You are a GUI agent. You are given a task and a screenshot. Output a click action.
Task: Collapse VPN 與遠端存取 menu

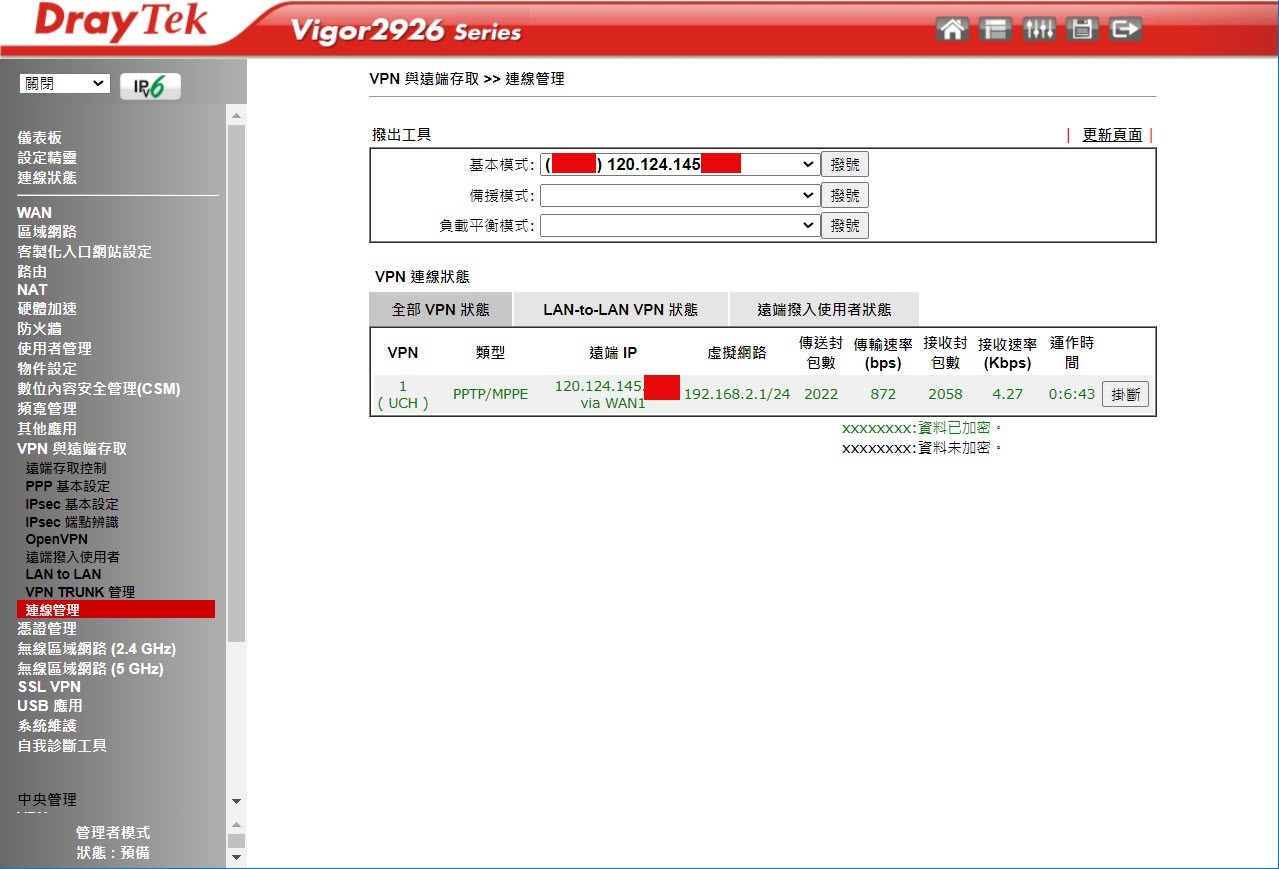pos(72,449)
